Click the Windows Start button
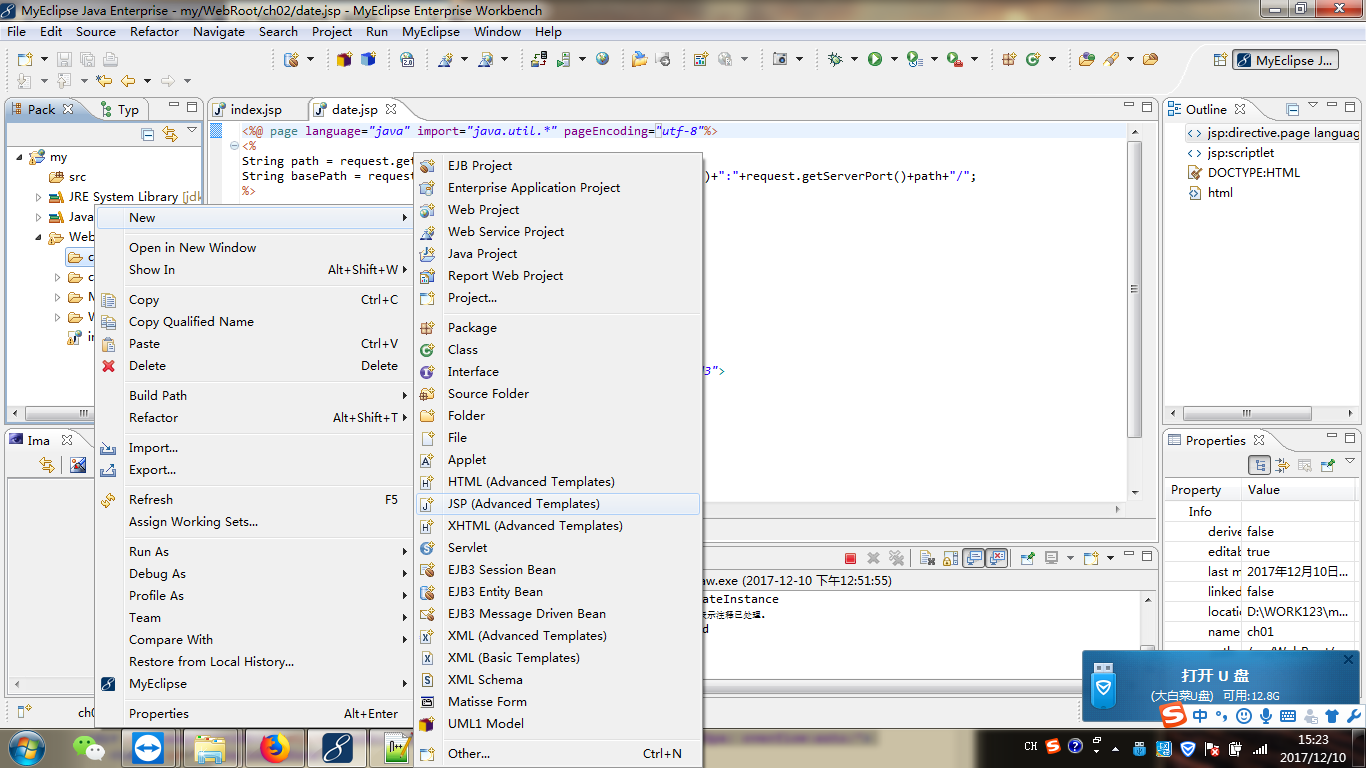Screen dimensions: 1366x768 click(x=26, y=748)
